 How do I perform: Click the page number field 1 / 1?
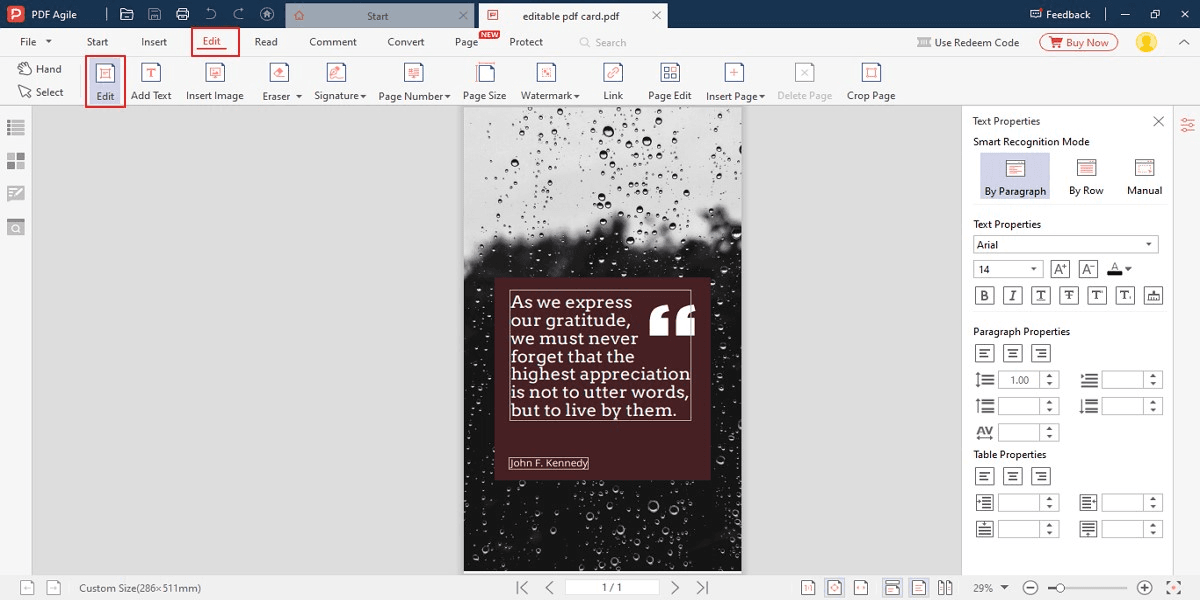point(612,588)
